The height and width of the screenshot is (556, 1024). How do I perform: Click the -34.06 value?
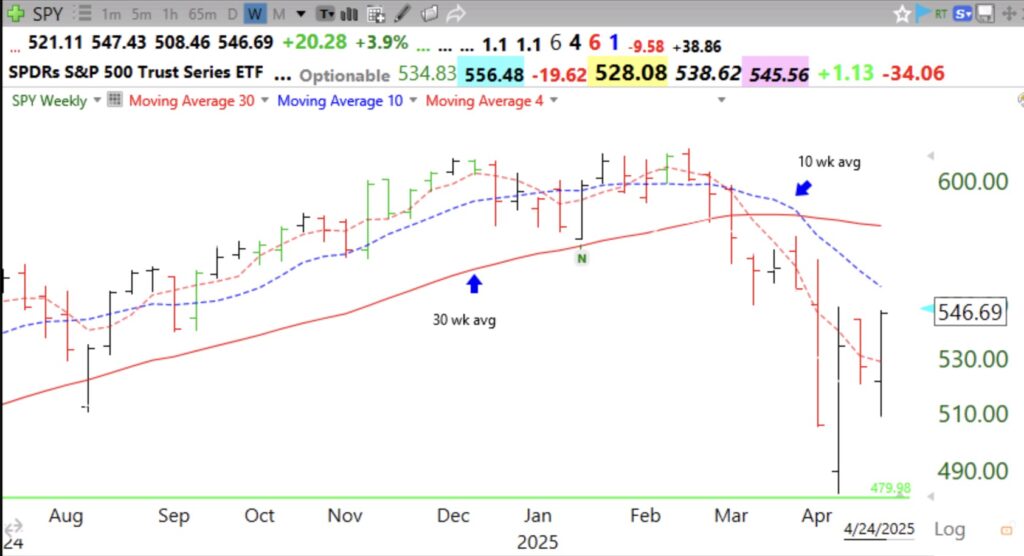coord(913,73)
